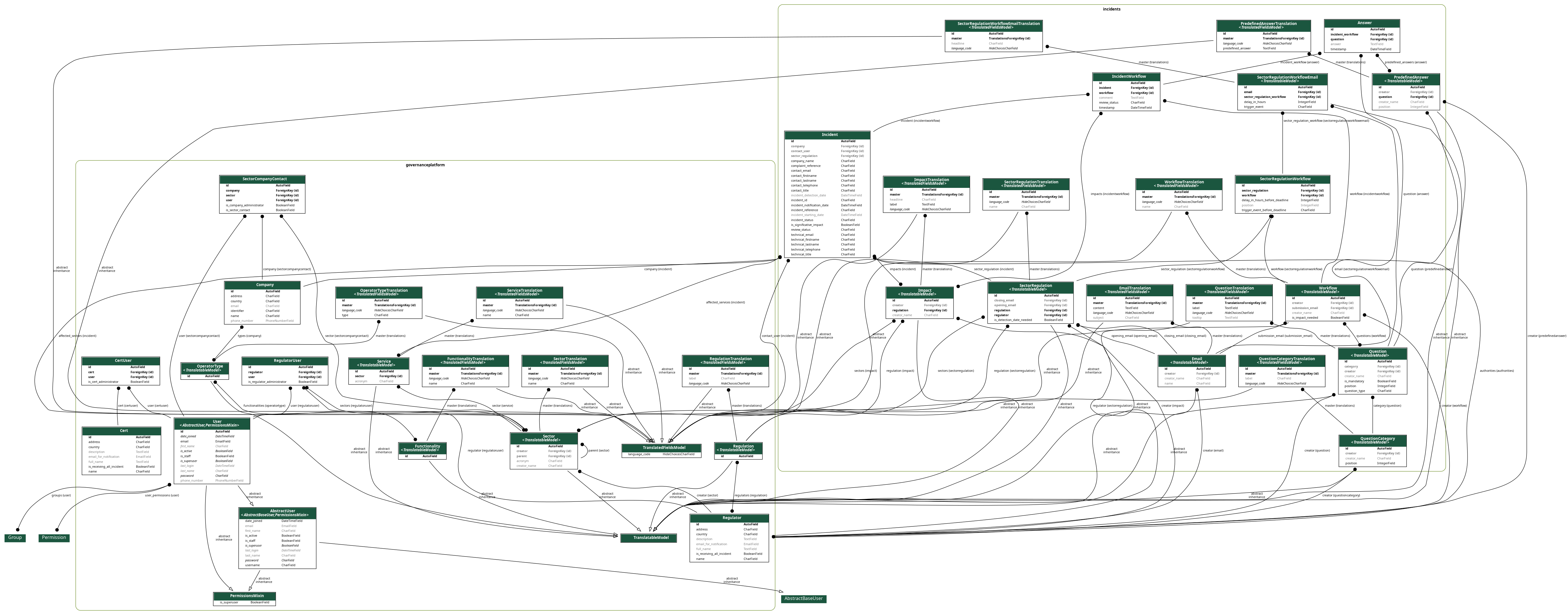Click the 'regulators (regulation)' edge label
Screen dimensions: 1568x615
(751, 495)
